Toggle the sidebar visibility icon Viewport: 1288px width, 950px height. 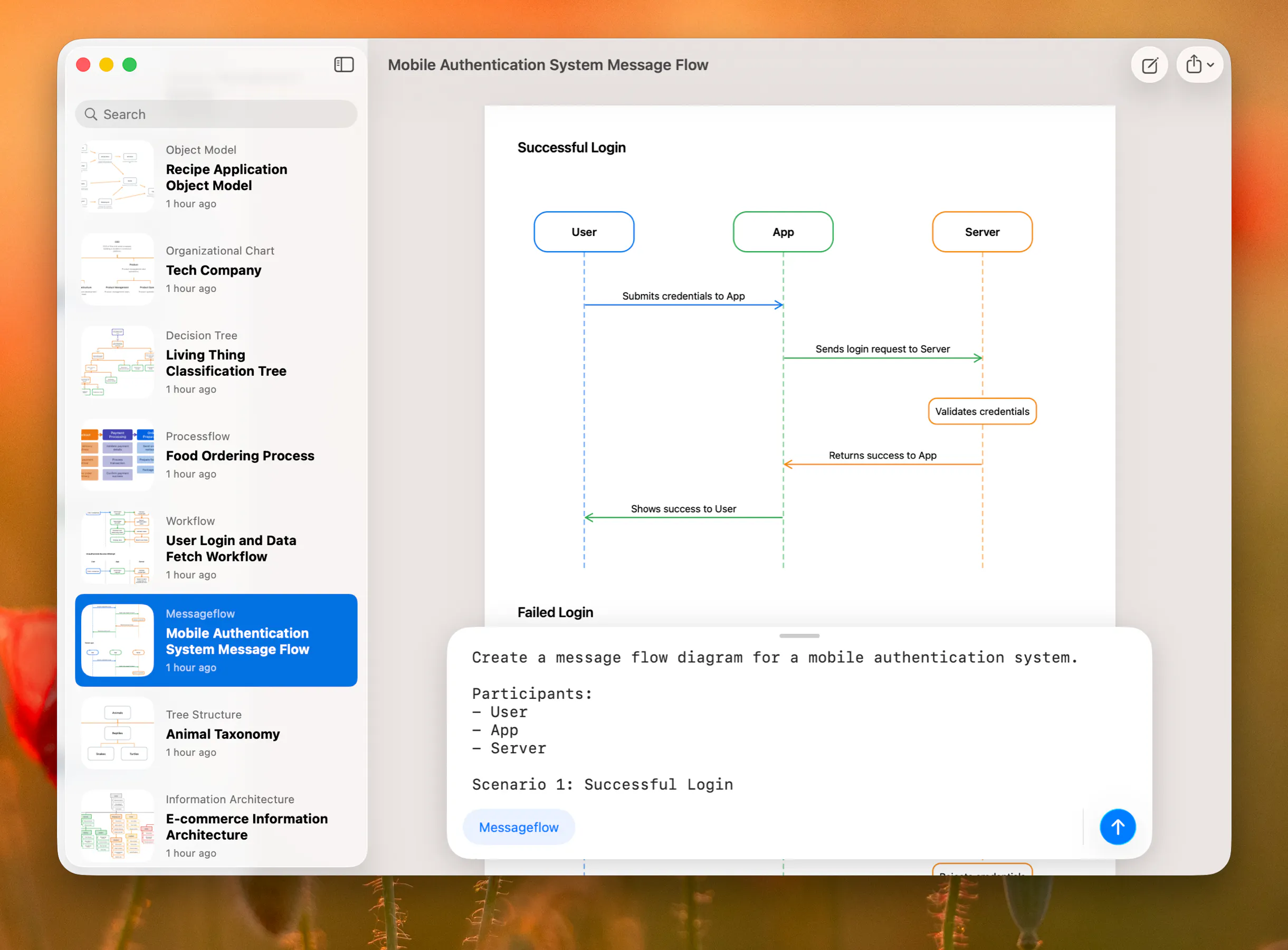coord(344,64)
